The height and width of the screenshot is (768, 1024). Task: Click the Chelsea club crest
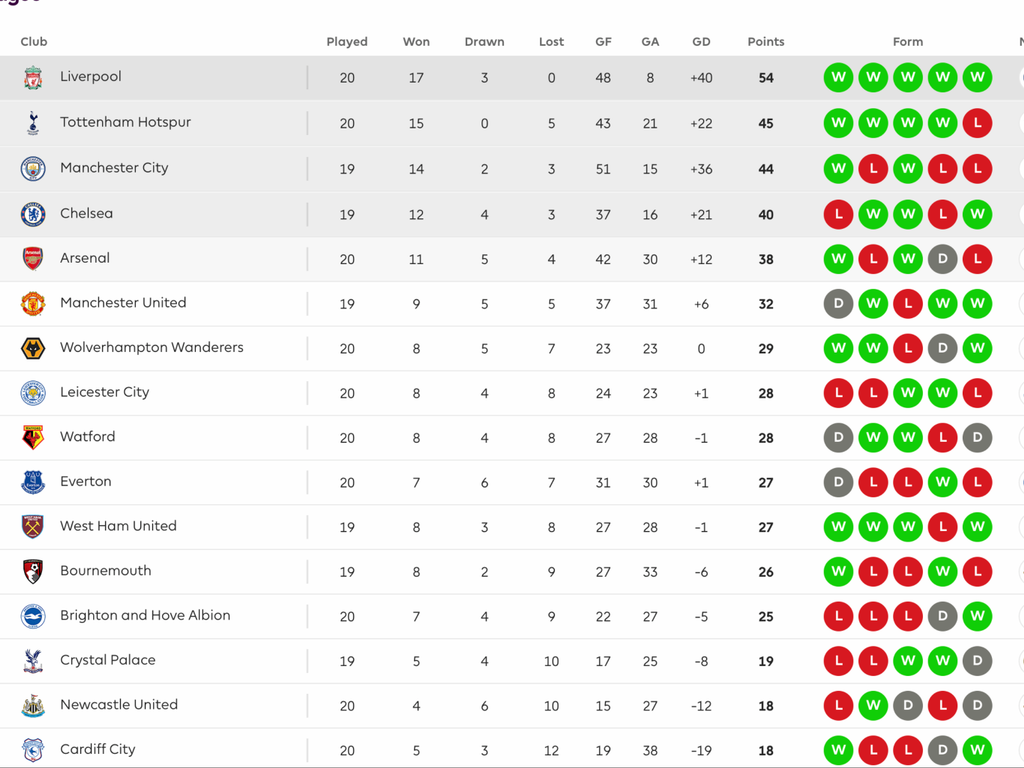(33, 214)
